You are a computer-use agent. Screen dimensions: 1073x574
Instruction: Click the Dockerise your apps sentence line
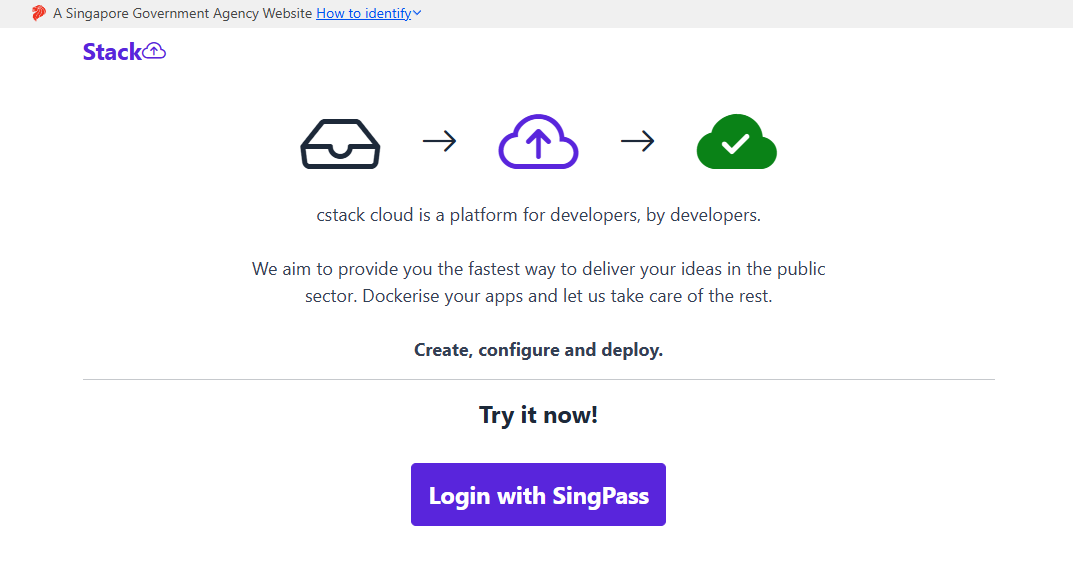pyautogui.click(x=567, y=296)
